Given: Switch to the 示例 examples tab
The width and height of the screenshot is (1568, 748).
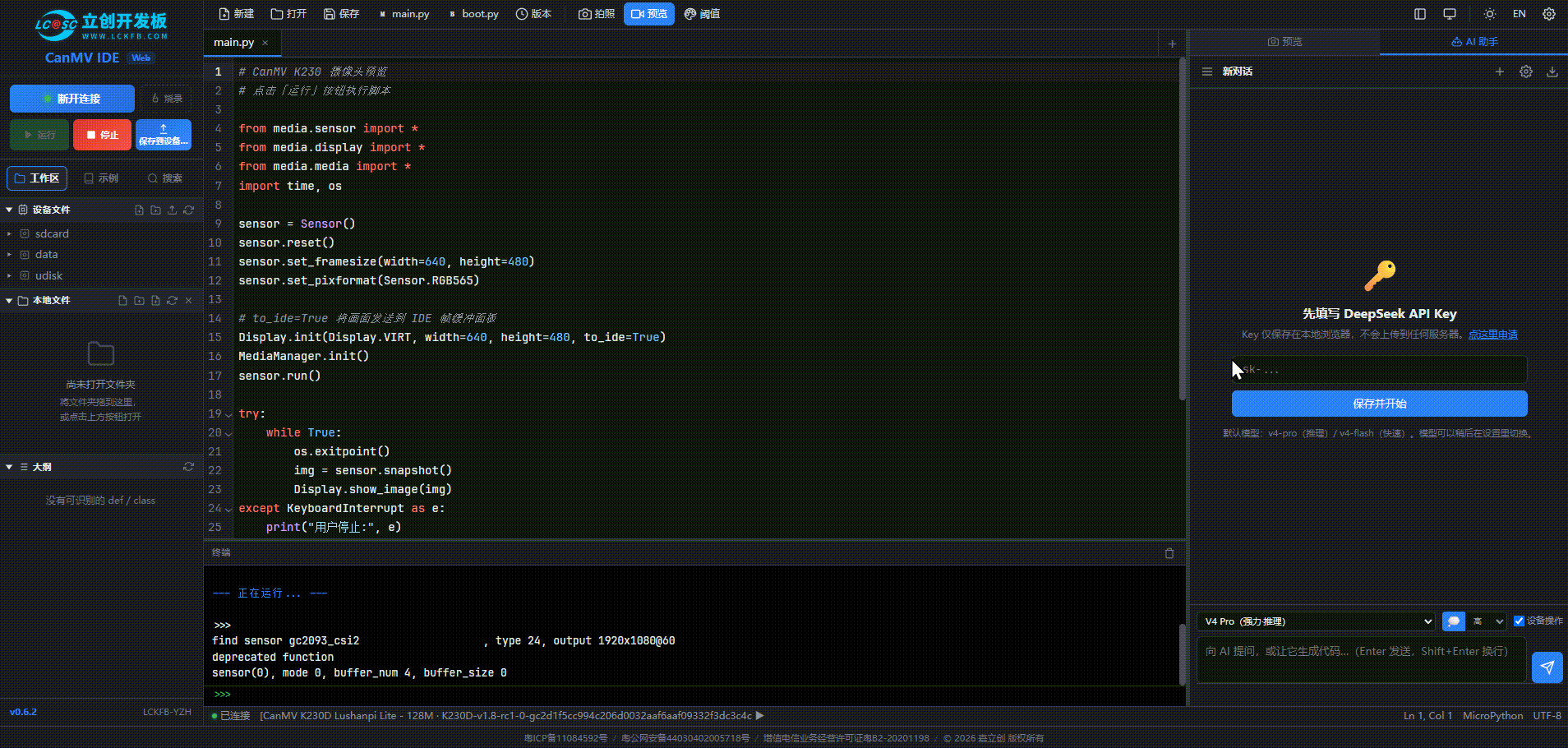Looking at the screenshot, I should tap(101, 178).
